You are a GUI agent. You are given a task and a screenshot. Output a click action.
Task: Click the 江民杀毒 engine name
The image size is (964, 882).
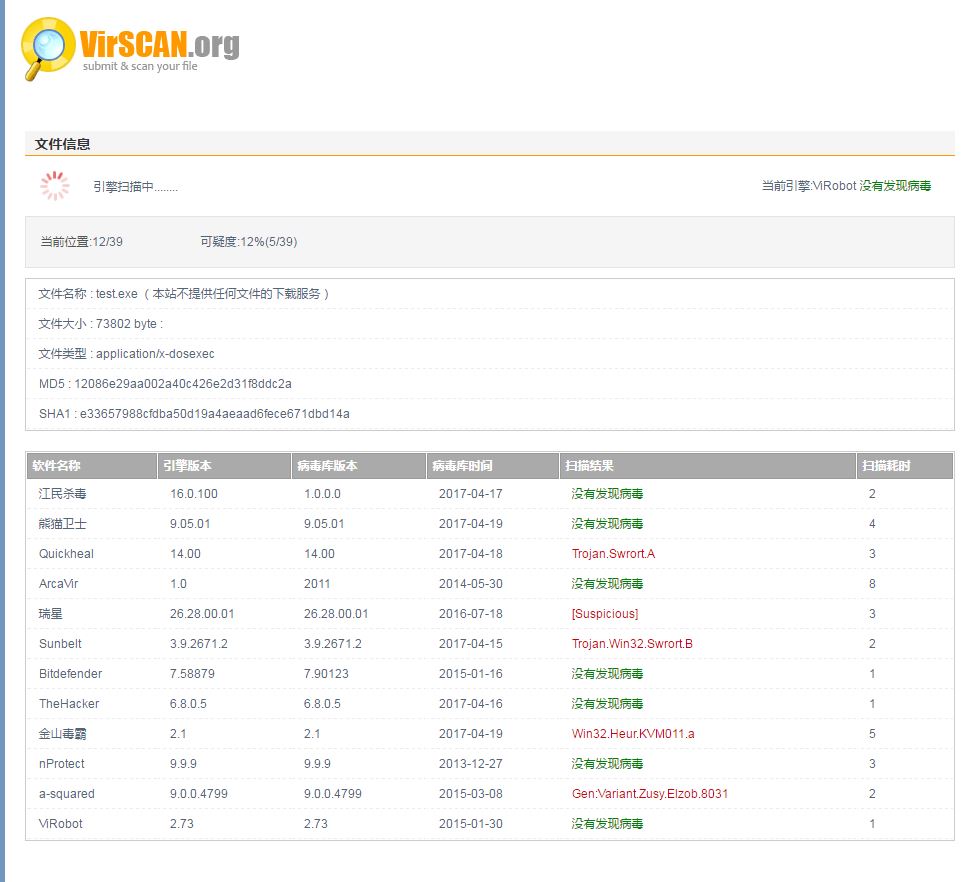(63, 494)
